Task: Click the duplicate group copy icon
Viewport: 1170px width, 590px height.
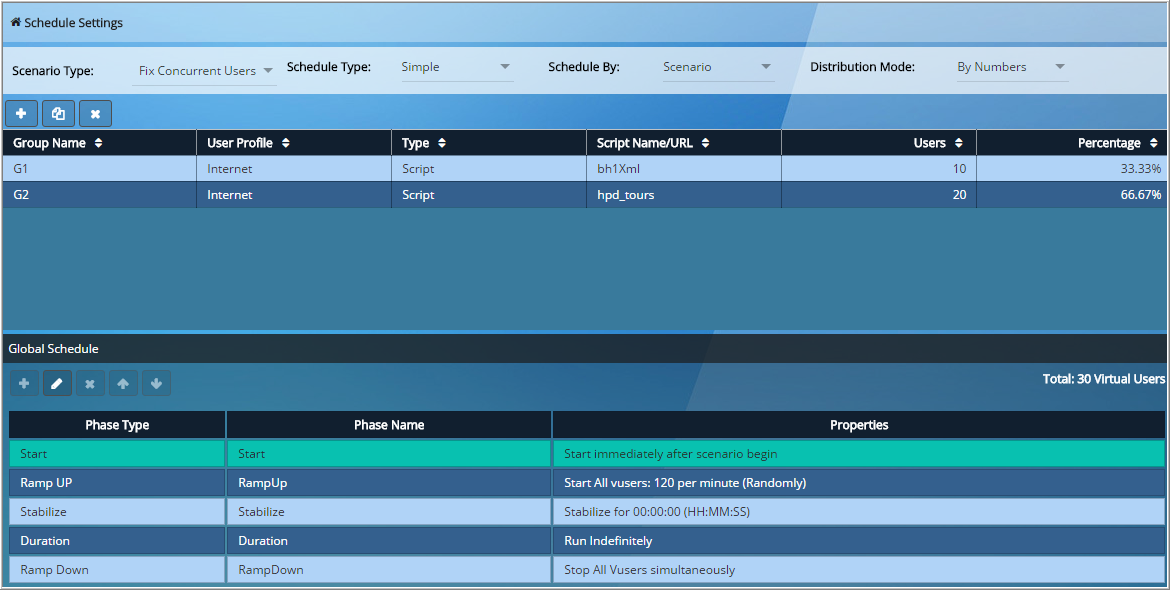Action: (x=58, y=114)
